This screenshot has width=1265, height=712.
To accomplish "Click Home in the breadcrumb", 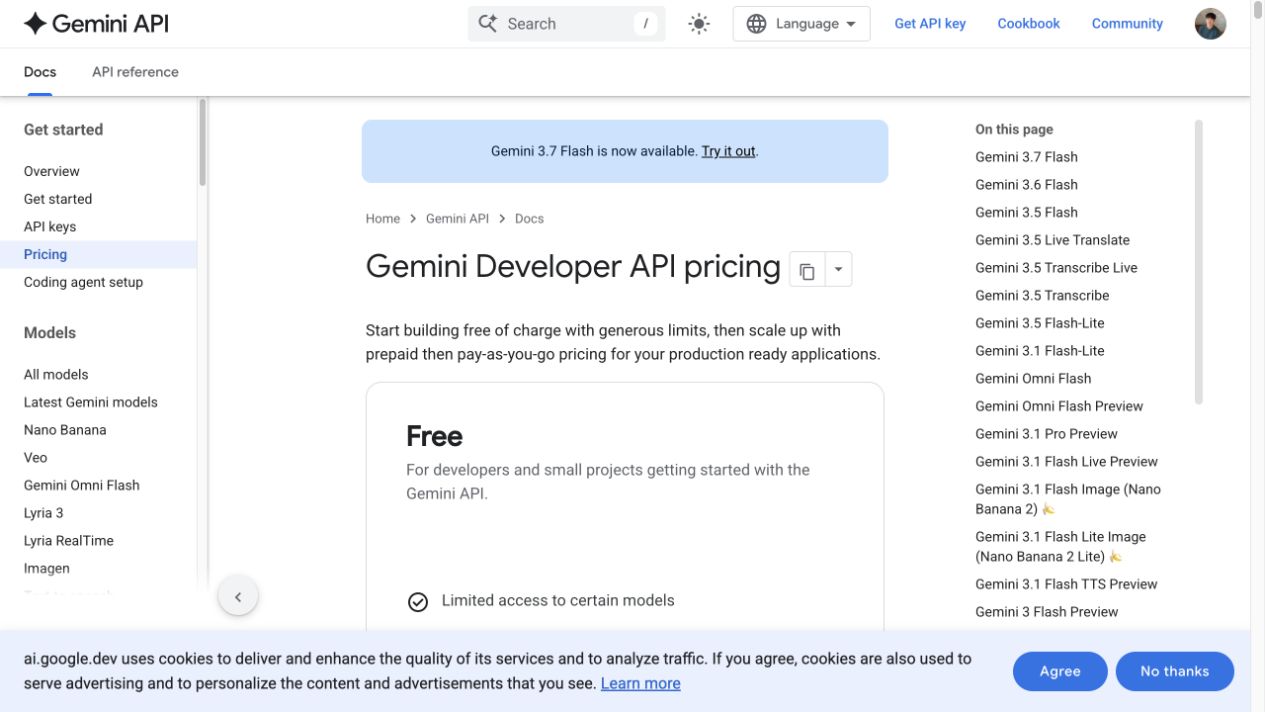I will (x=383, y=218).
